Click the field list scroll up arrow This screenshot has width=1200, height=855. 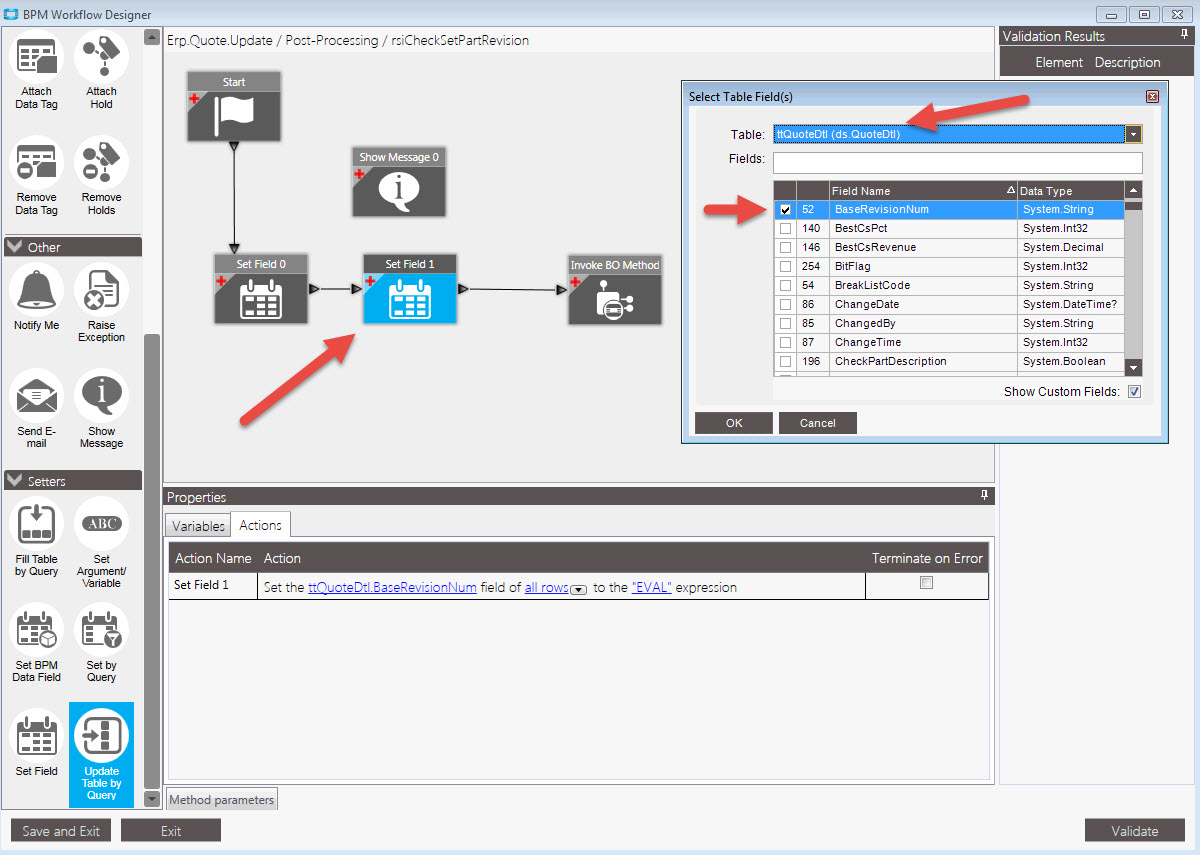click(x=1133, y=191)
